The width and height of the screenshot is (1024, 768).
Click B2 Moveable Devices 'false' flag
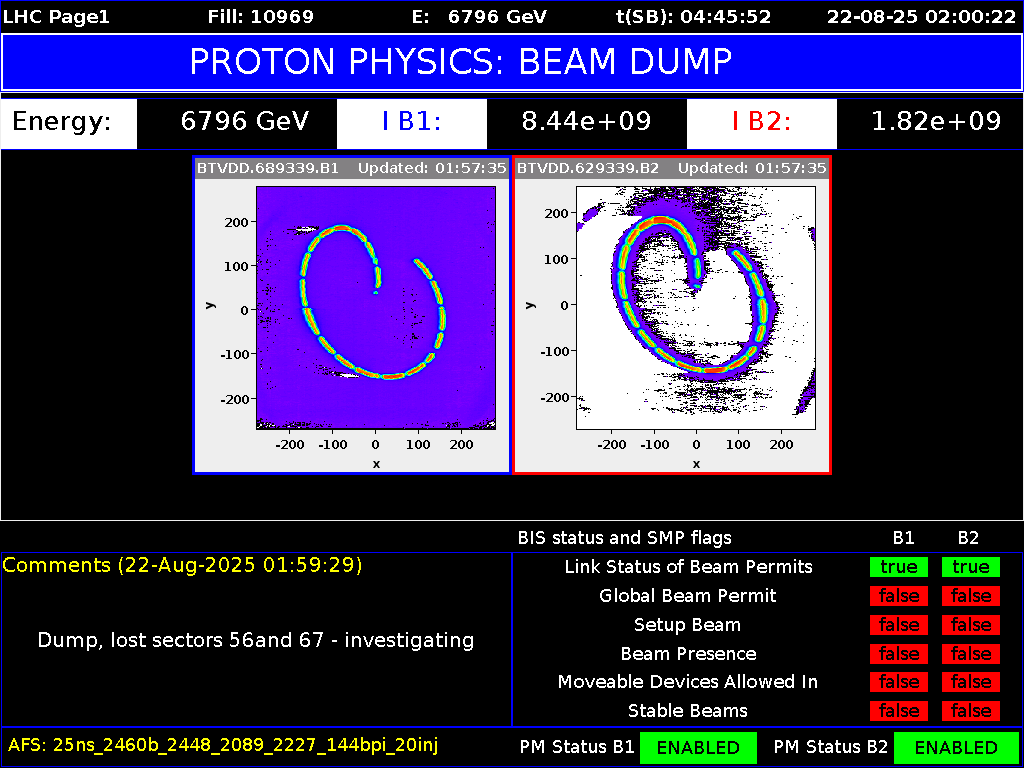tap(970, 682)
